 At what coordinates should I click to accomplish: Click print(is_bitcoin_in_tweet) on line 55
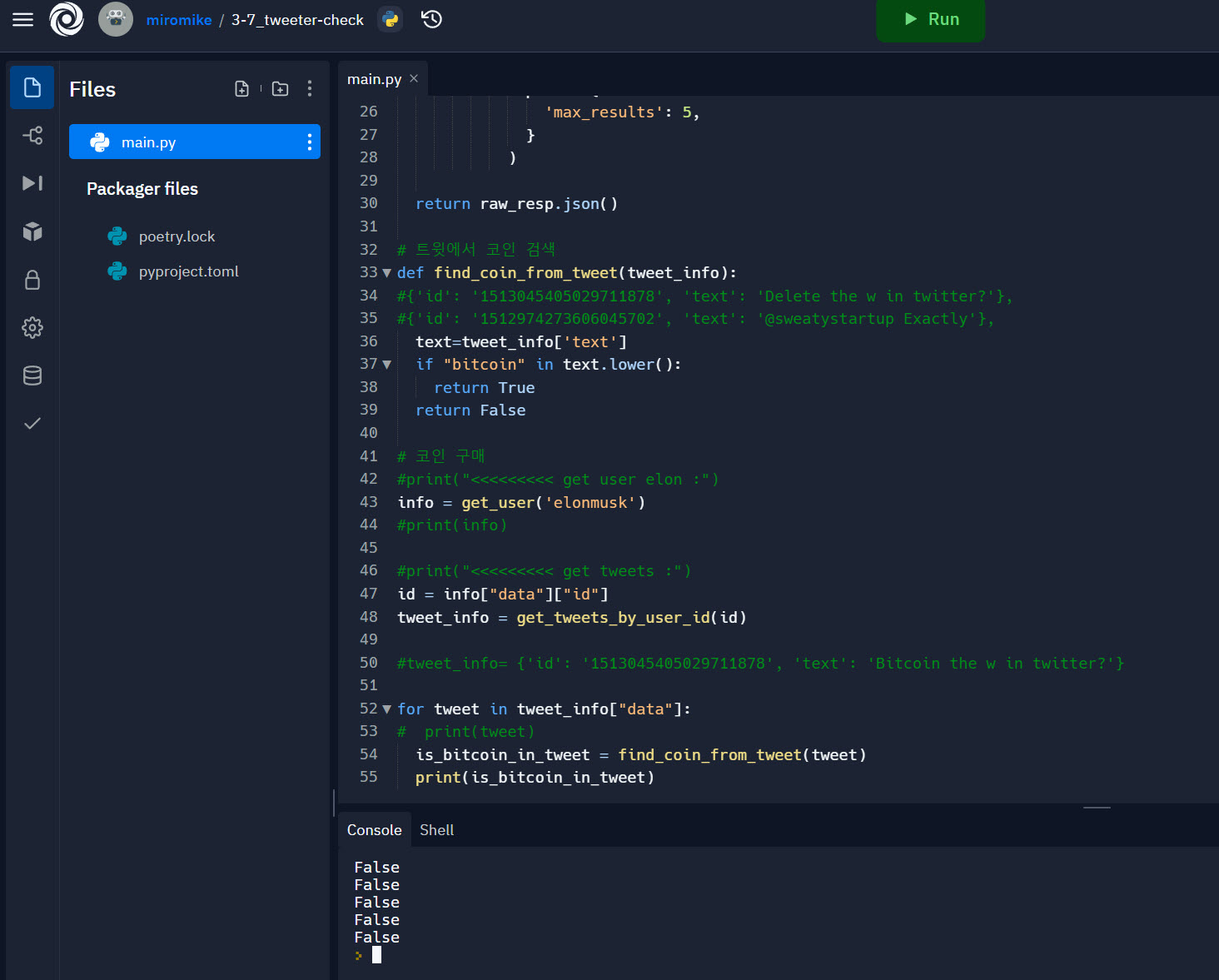[535, 778]
